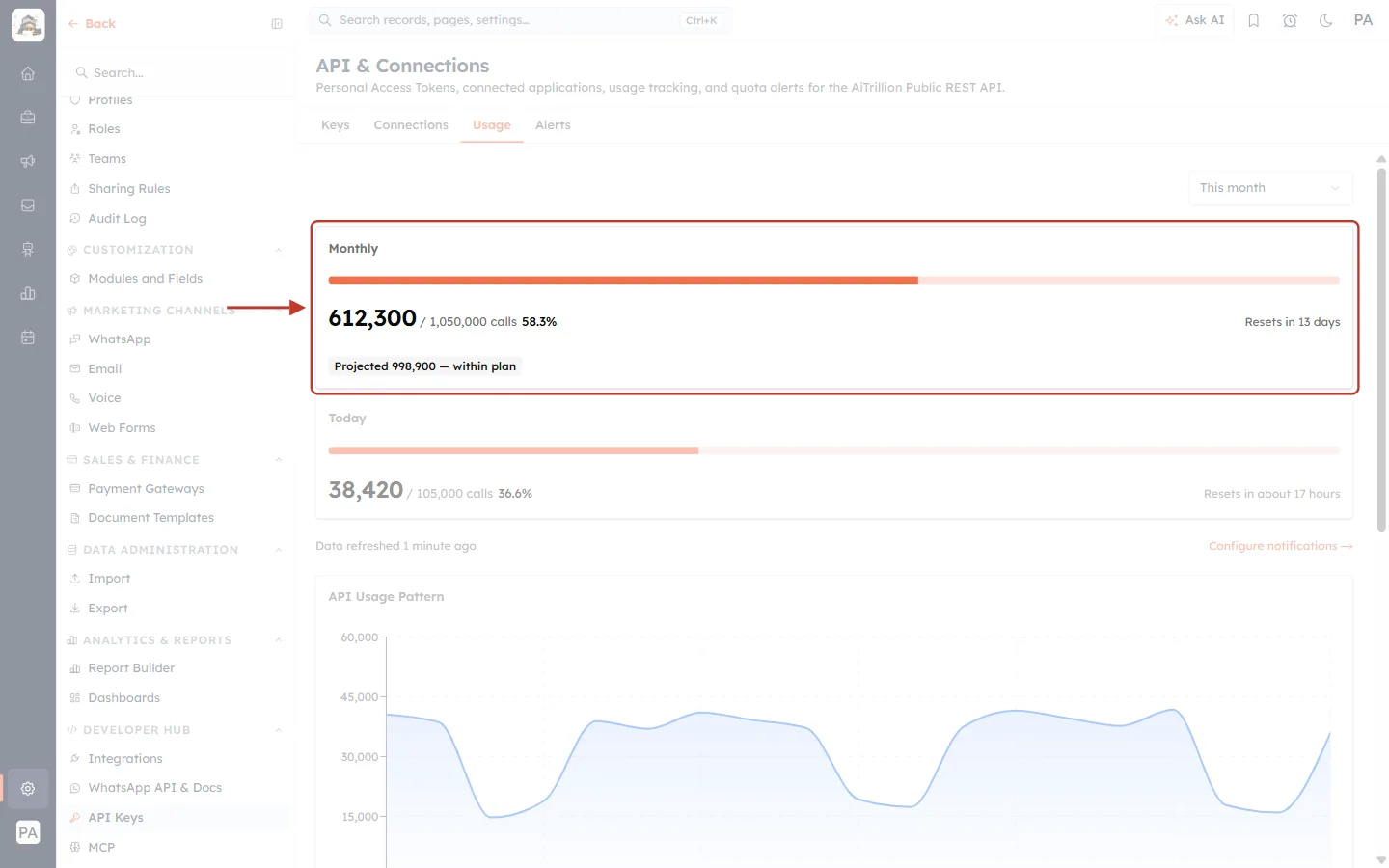Click the PA avatar at rail bottom
Viewport: 1389px width, 868px height.
coord(28,832)
